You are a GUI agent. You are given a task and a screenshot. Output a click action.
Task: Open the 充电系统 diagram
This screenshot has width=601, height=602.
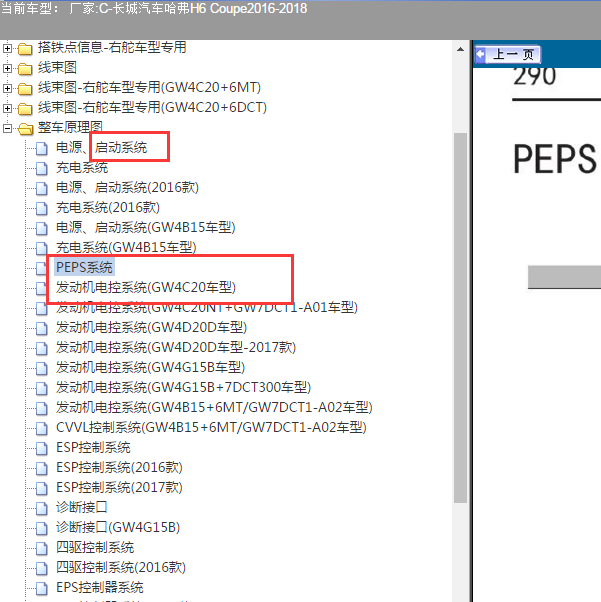[82, 167]
